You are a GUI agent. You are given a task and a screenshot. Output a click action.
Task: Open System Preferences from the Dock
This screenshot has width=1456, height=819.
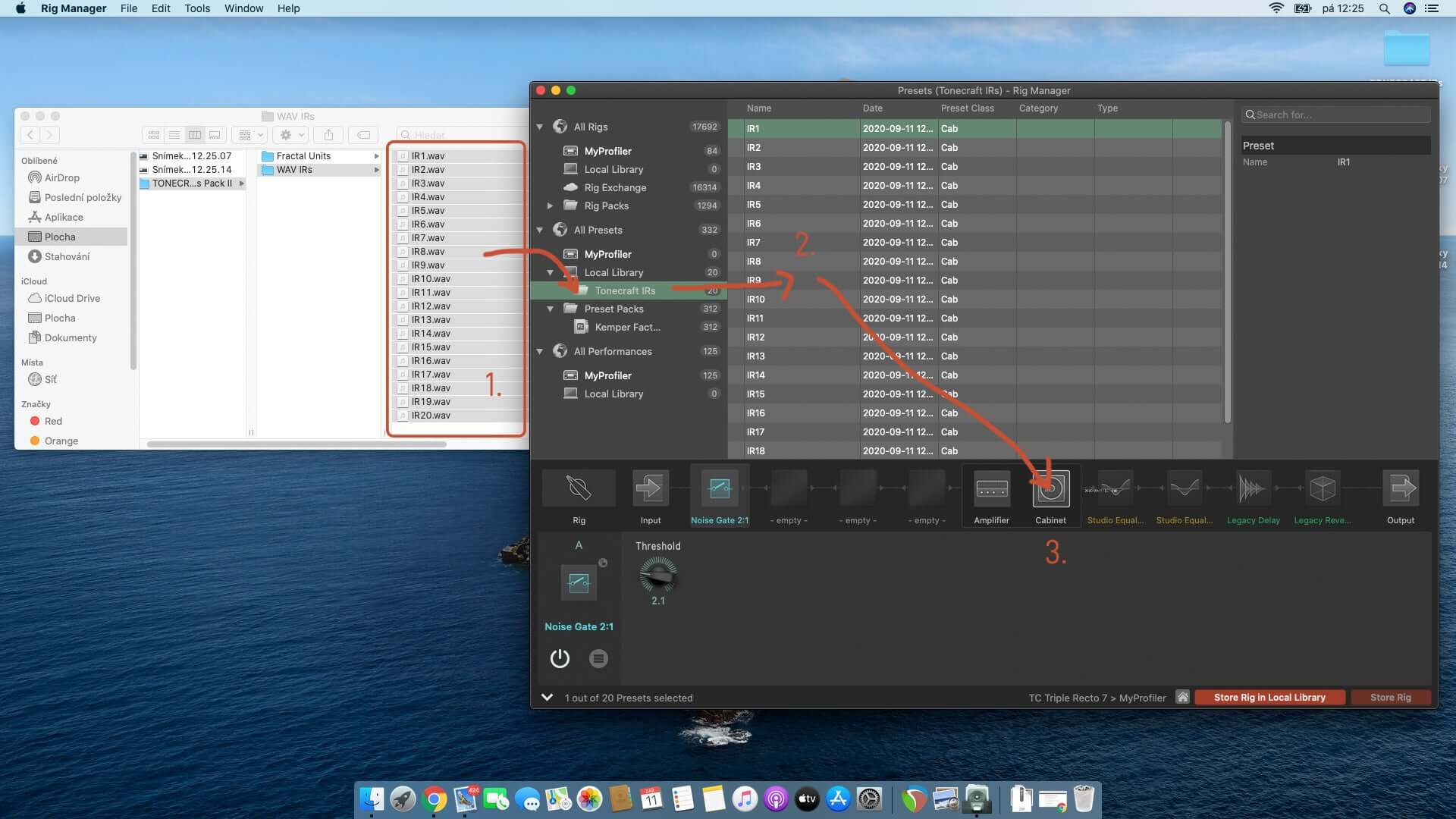[869, 799]
